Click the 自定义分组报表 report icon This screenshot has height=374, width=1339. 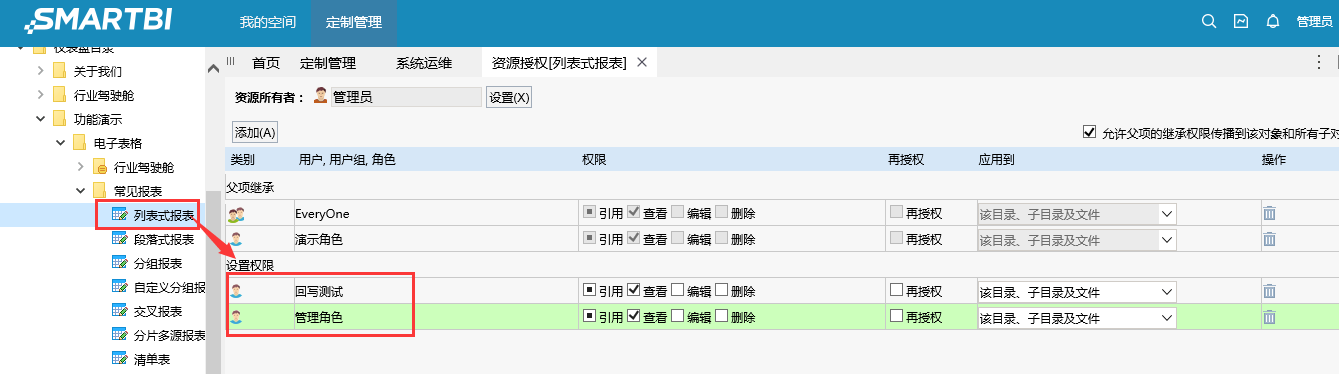click(120, 287)
